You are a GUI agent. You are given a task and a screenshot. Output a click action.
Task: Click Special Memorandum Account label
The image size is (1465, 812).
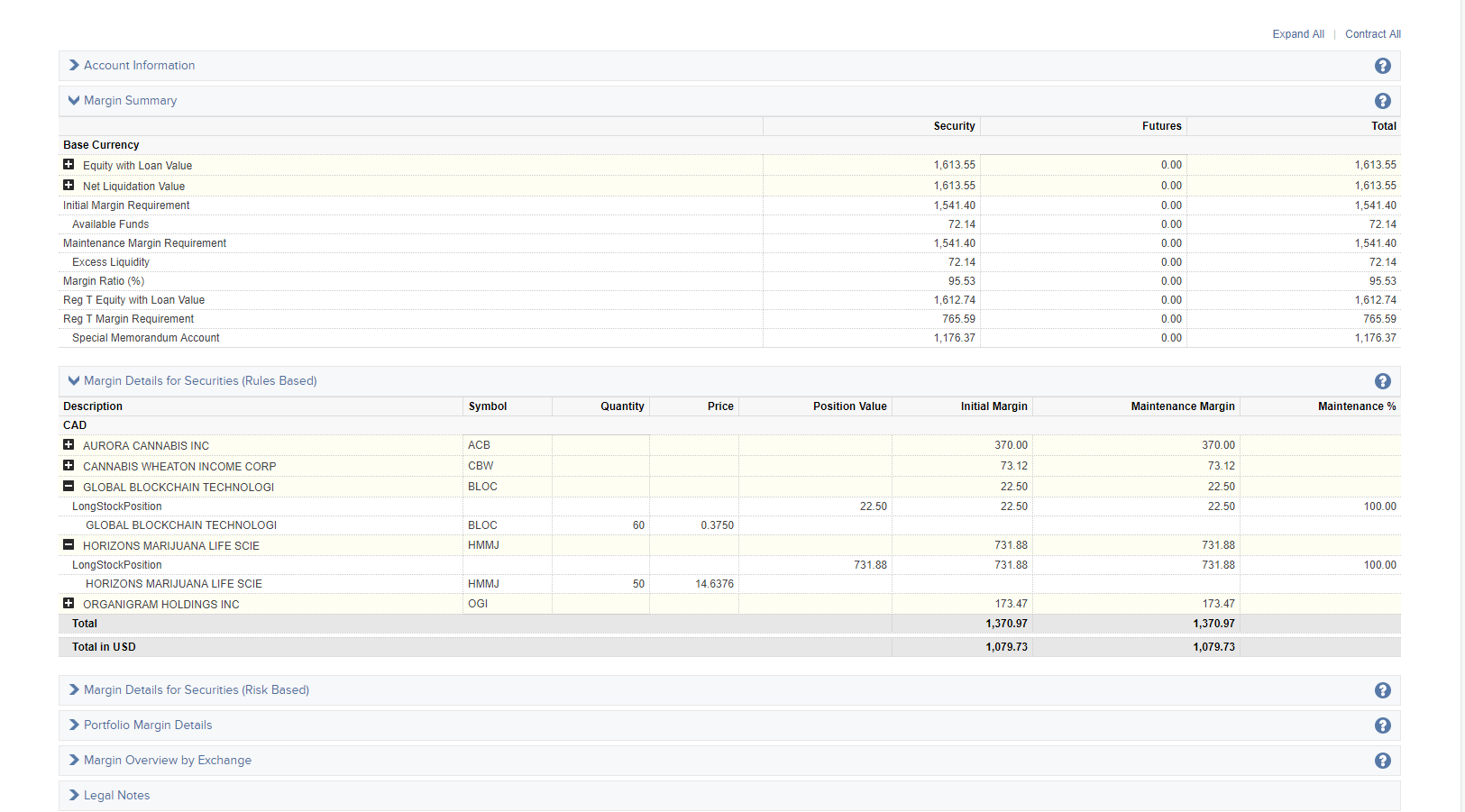145,338
